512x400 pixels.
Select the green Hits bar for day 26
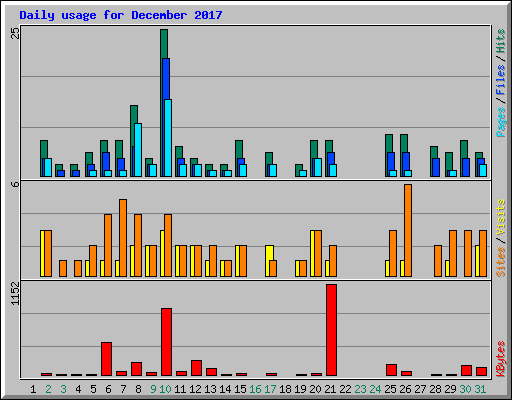coord(404,143)
